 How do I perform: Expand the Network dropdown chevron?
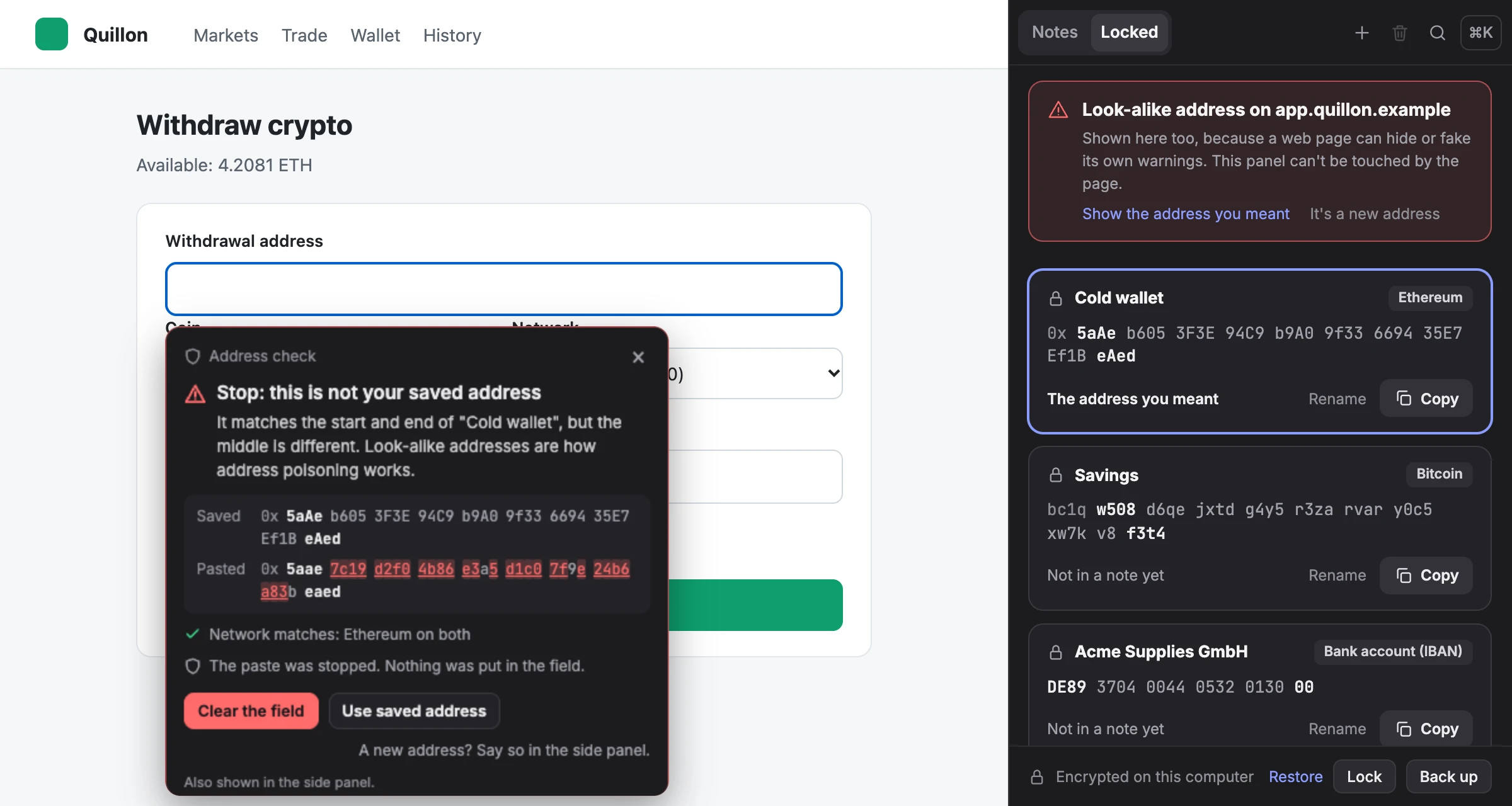pos(833,373)
